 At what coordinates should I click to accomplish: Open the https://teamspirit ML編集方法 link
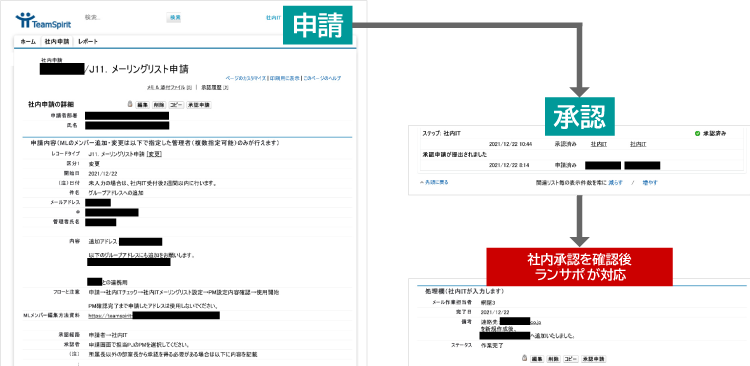[x=110, y=316]
